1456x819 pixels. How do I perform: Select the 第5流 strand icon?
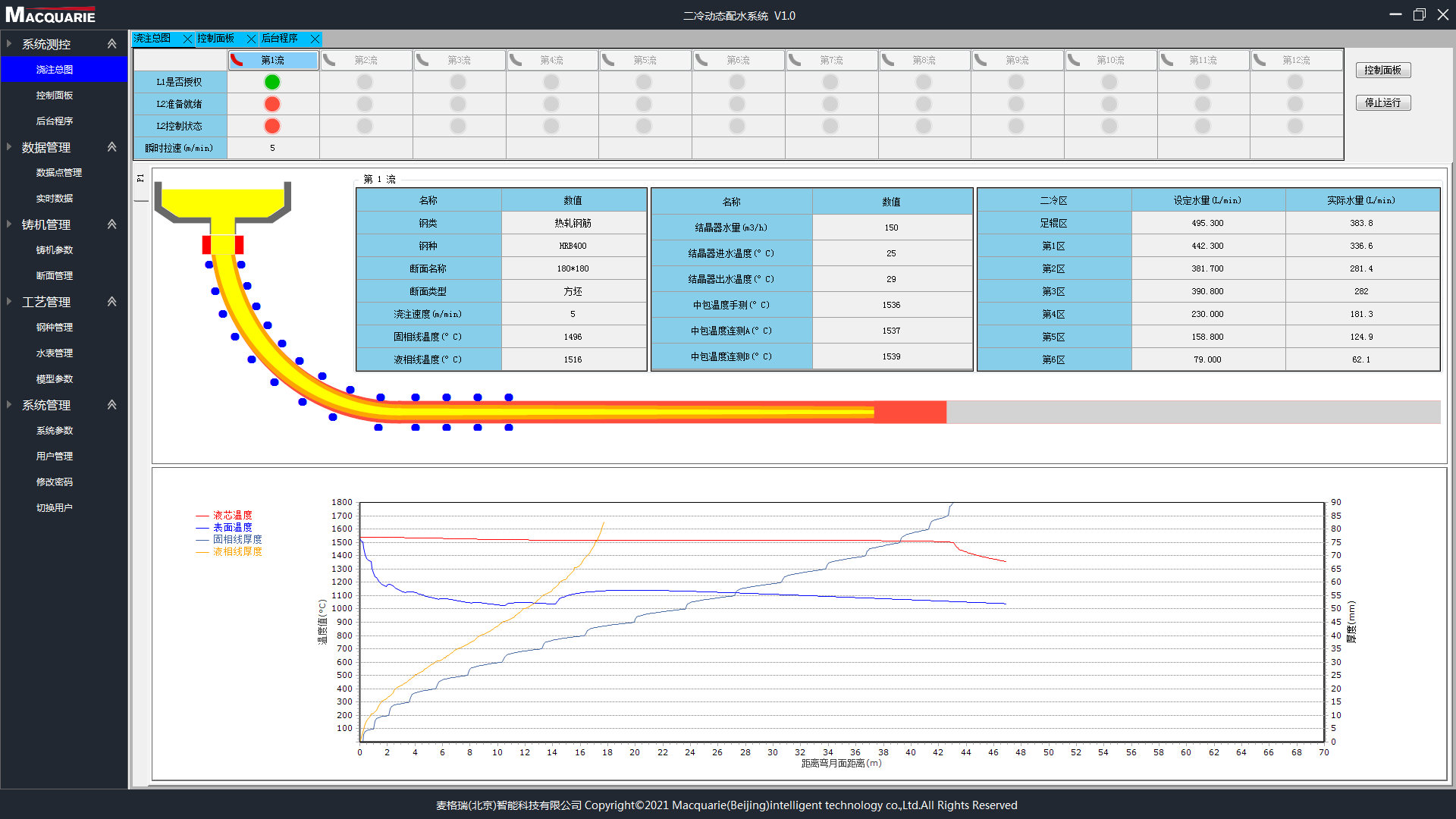coord(609,60)
